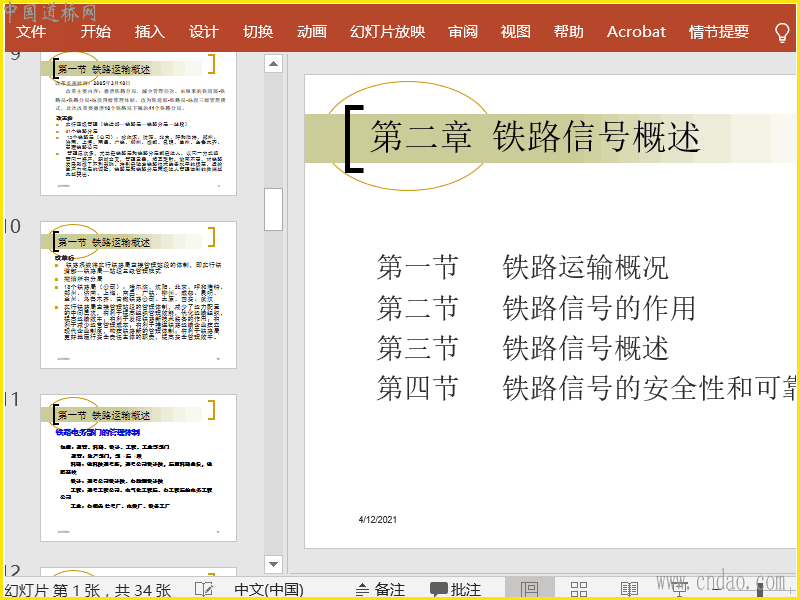This screenshot has height=600, width=800.
Task: Open the 情节提要 storyboard tab
Action: [x=719, y=32]
